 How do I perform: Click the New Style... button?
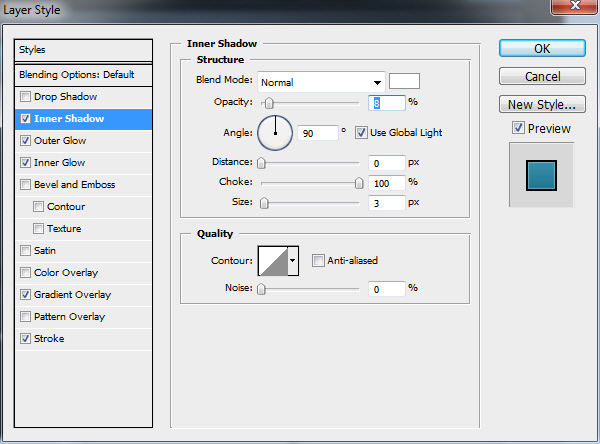tap(542, 104)
